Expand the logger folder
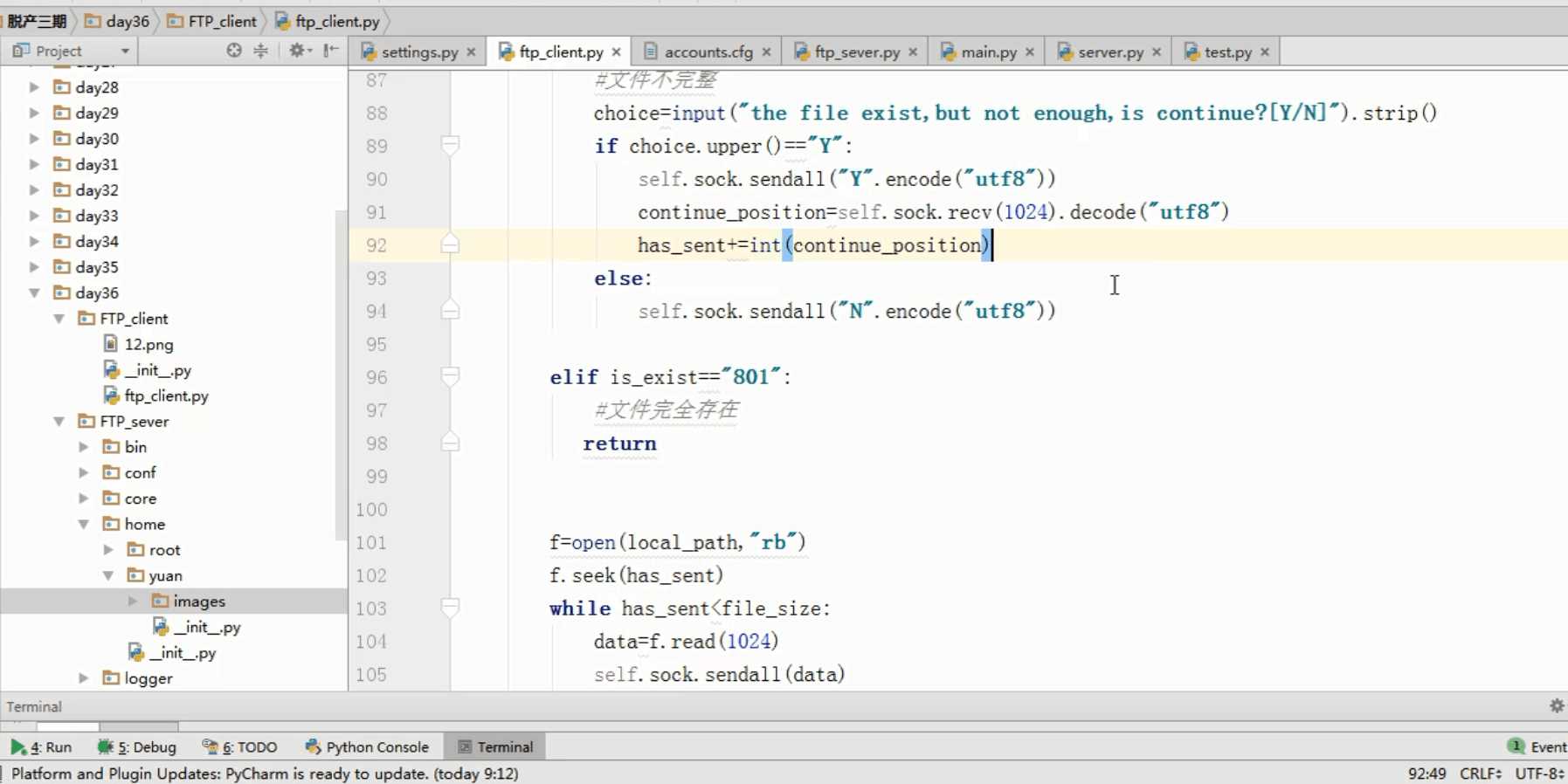This screenshot has height=784, width=1568. [x=84, y=677]
